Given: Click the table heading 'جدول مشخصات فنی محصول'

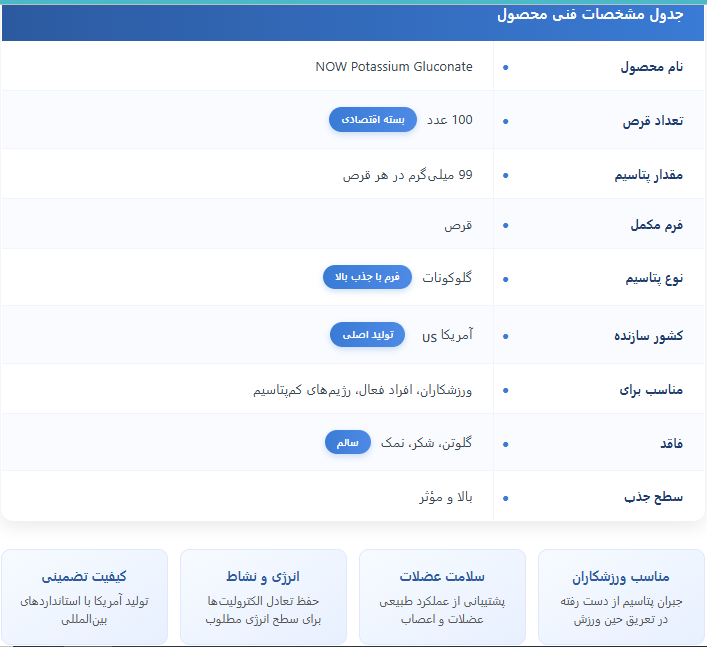Looking at the screenshot, I should pyautogui.click(x=590, y=14).
